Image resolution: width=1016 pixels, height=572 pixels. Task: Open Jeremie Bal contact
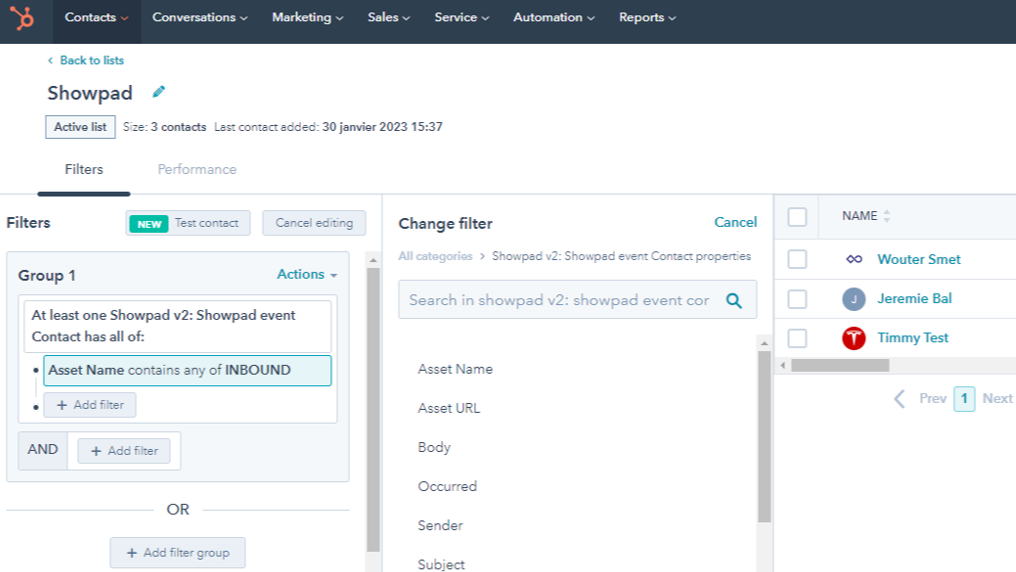(x=914, y=299)
